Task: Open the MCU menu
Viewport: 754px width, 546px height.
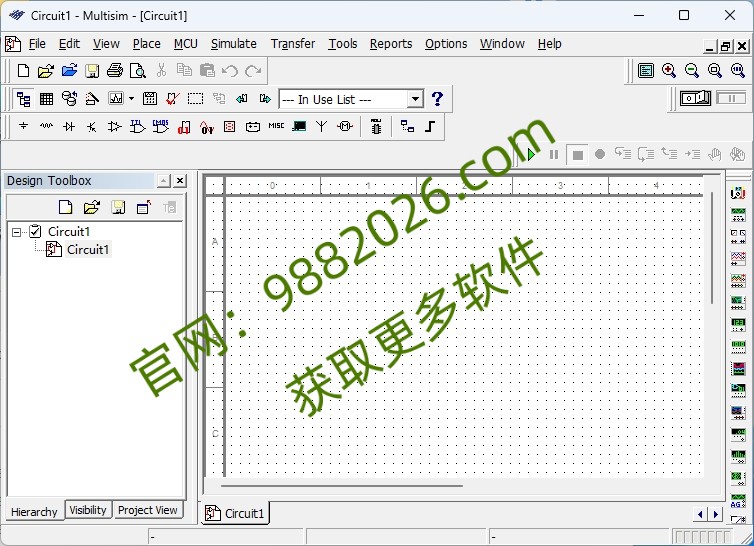Action: (x=186, y=44)
